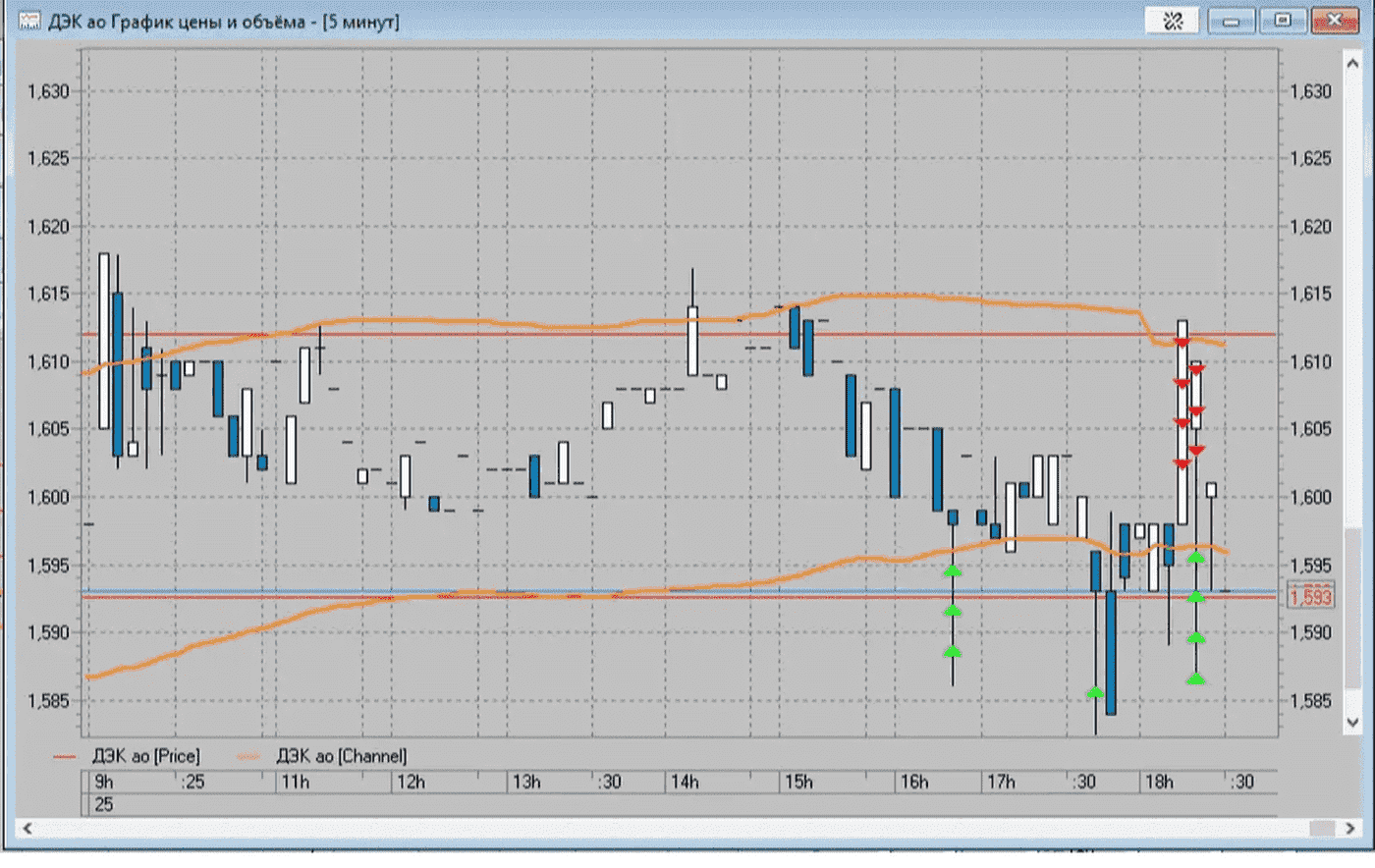Click the :25 label on time axis

(193, 783)
